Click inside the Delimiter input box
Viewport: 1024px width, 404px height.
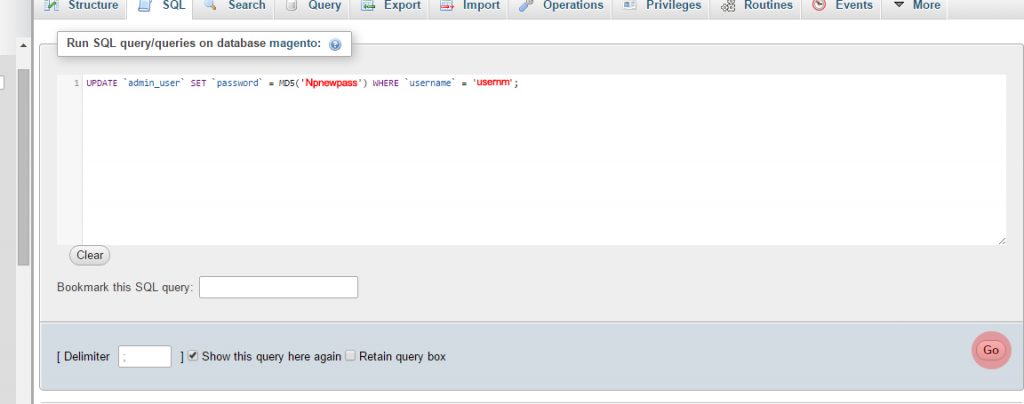(145, 356)
